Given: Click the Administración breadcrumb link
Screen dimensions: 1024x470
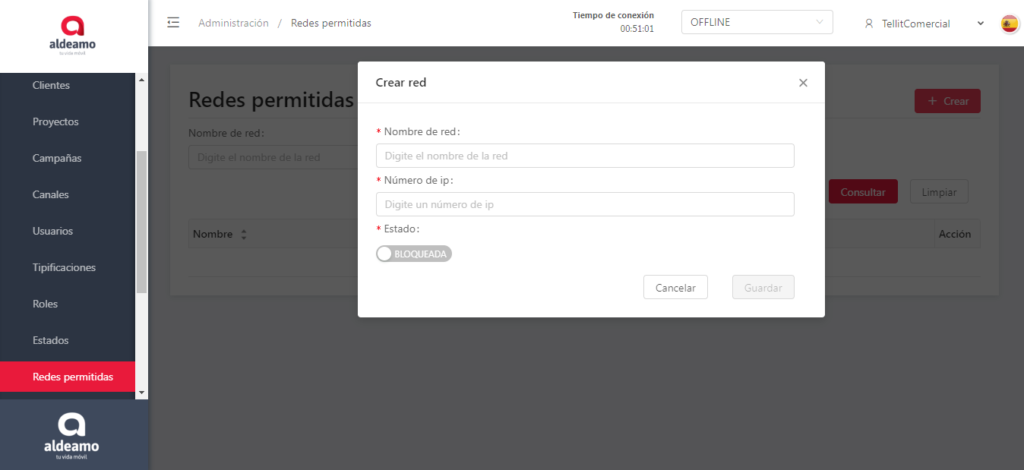Looking at the screenshot, I should click(233, 23).
